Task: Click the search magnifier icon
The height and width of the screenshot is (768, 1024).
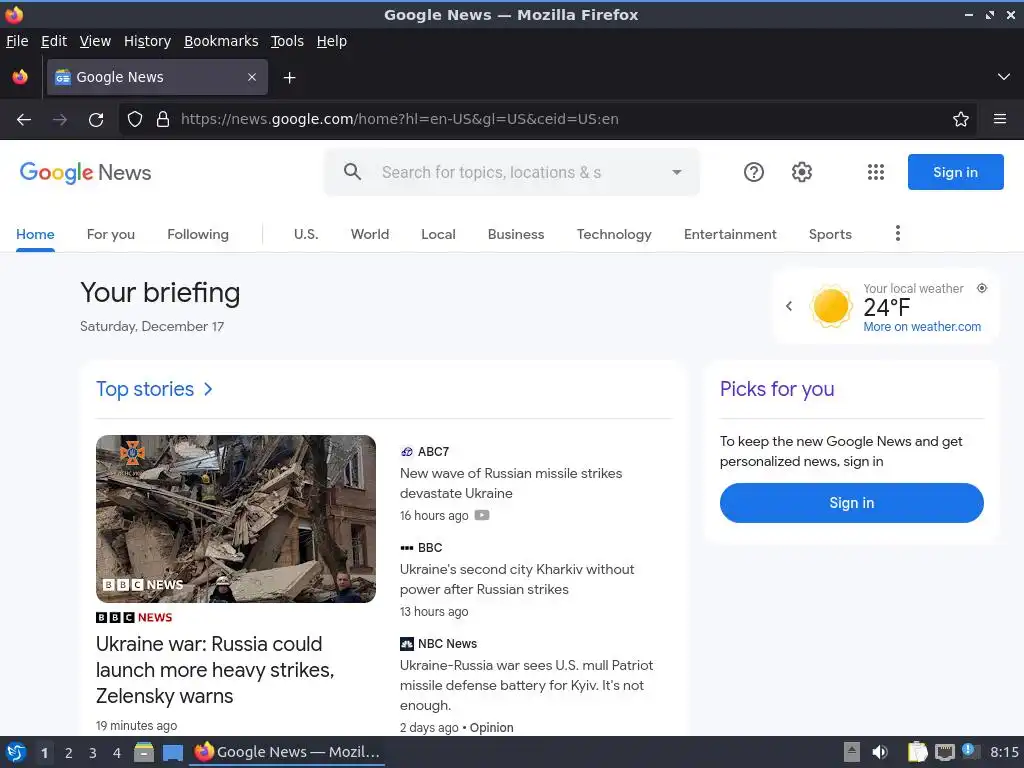Action: tap(352, 172)
